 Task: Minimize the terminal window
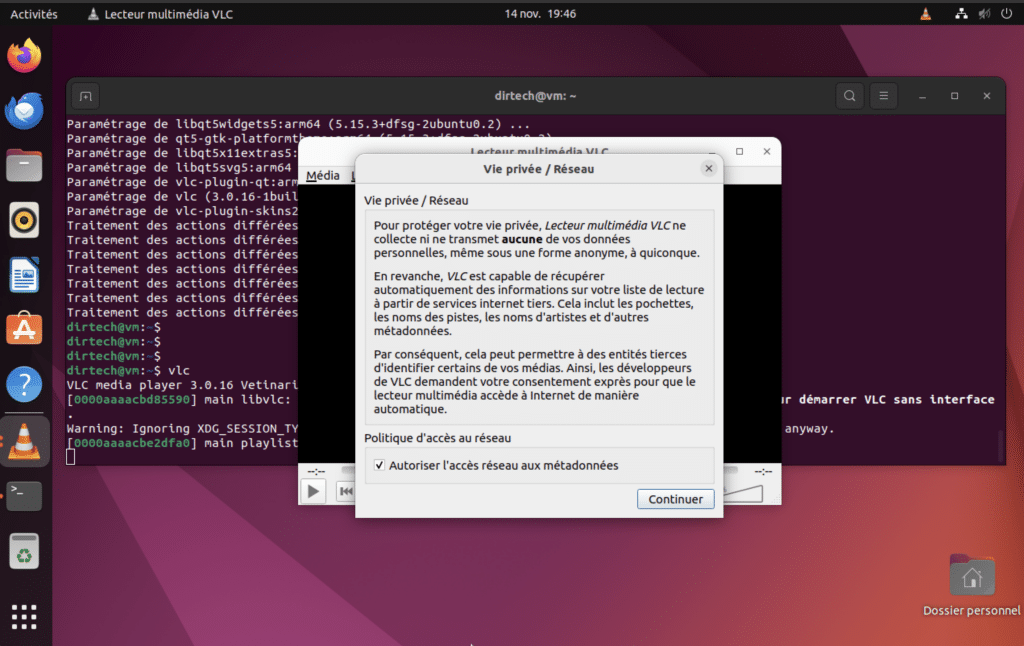click(922, 96)
